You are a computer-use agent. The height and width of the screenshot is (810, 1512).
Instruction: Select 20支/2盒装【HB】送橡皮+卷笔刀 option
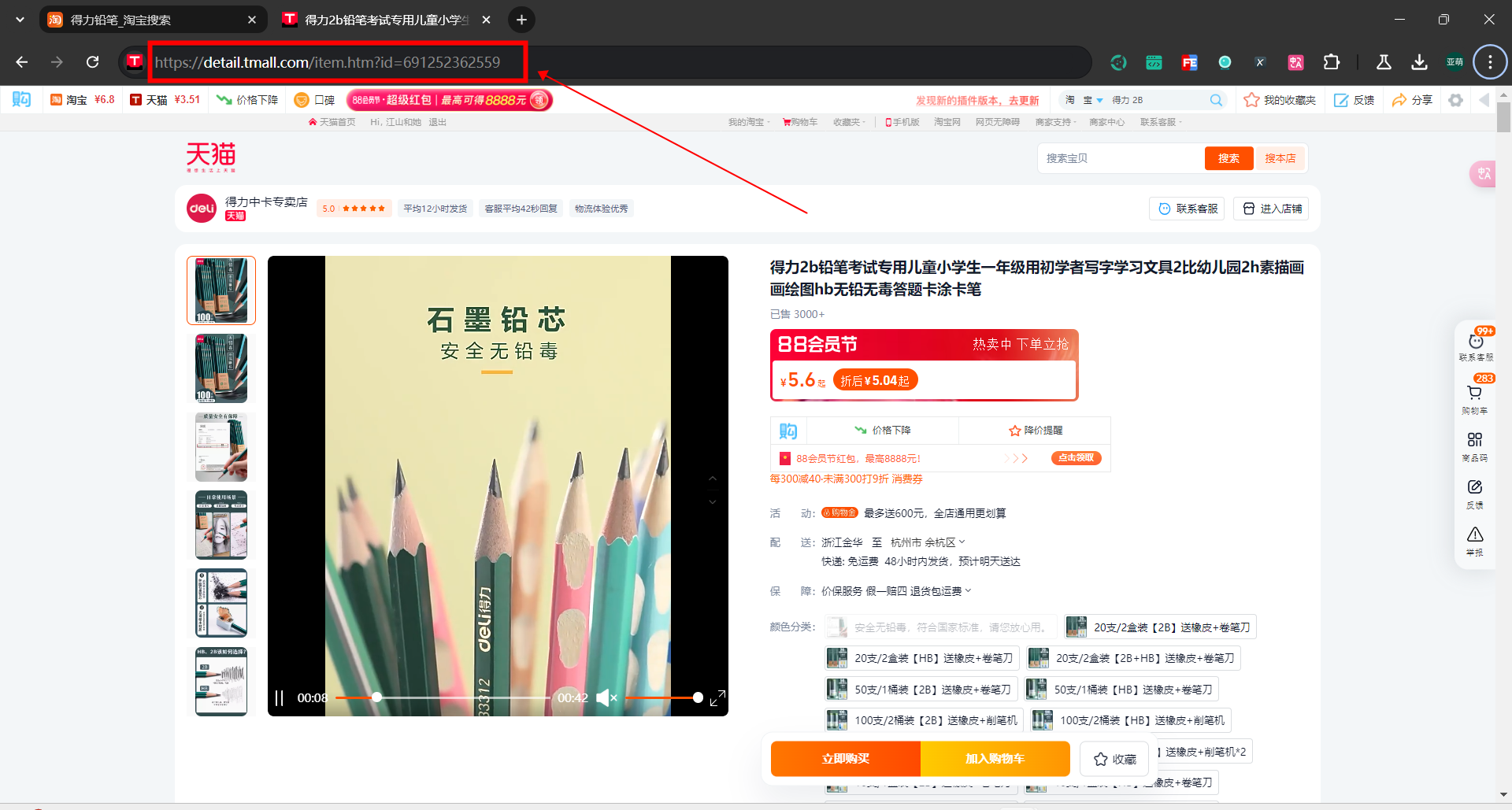922,658
